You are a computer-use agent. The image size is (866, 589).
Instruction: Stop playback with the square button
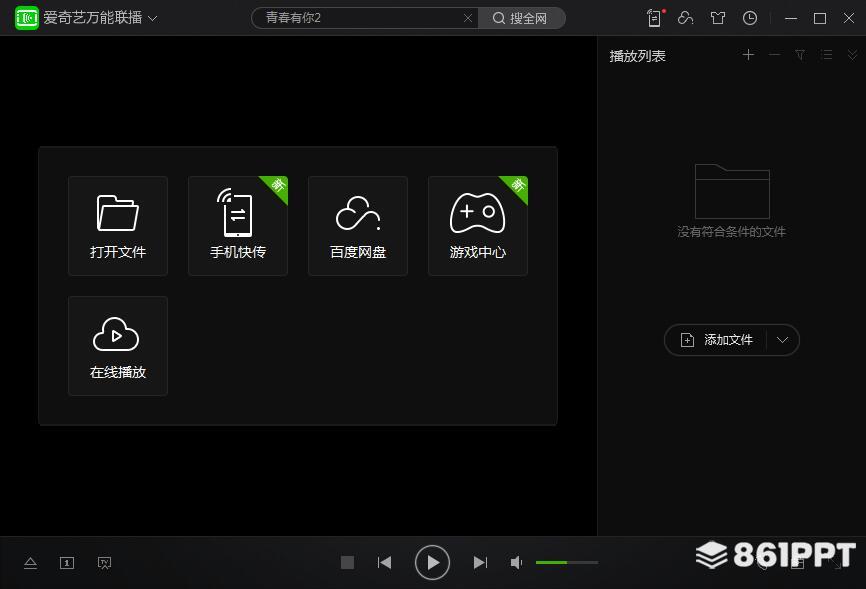tap(347, 562)
